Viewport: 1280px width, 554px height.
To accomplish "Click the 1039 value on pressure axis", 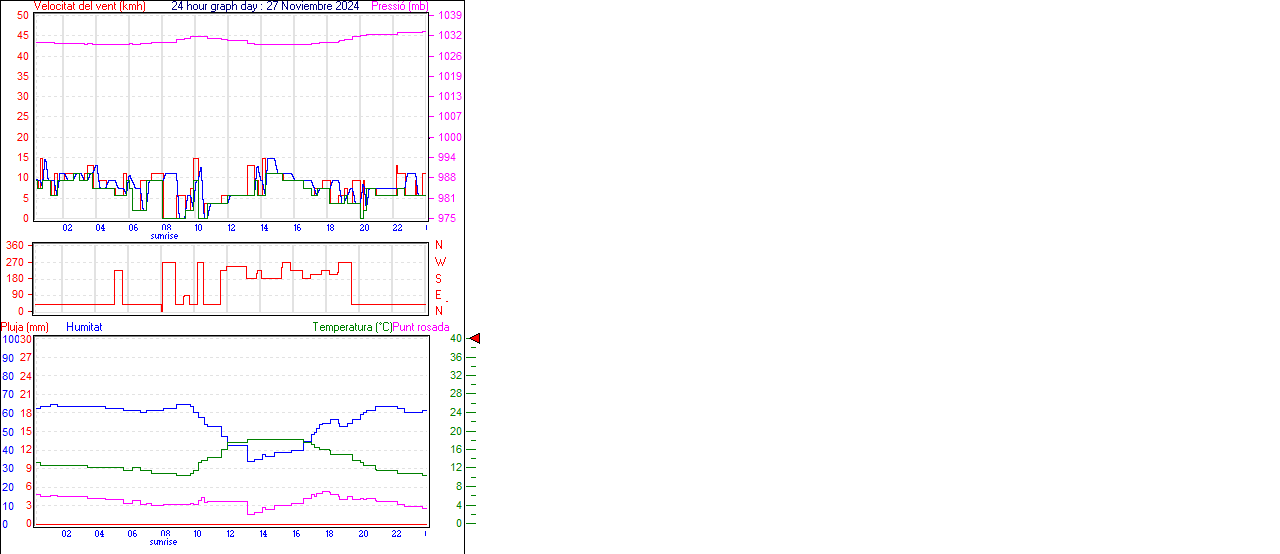I will [449, 16].
